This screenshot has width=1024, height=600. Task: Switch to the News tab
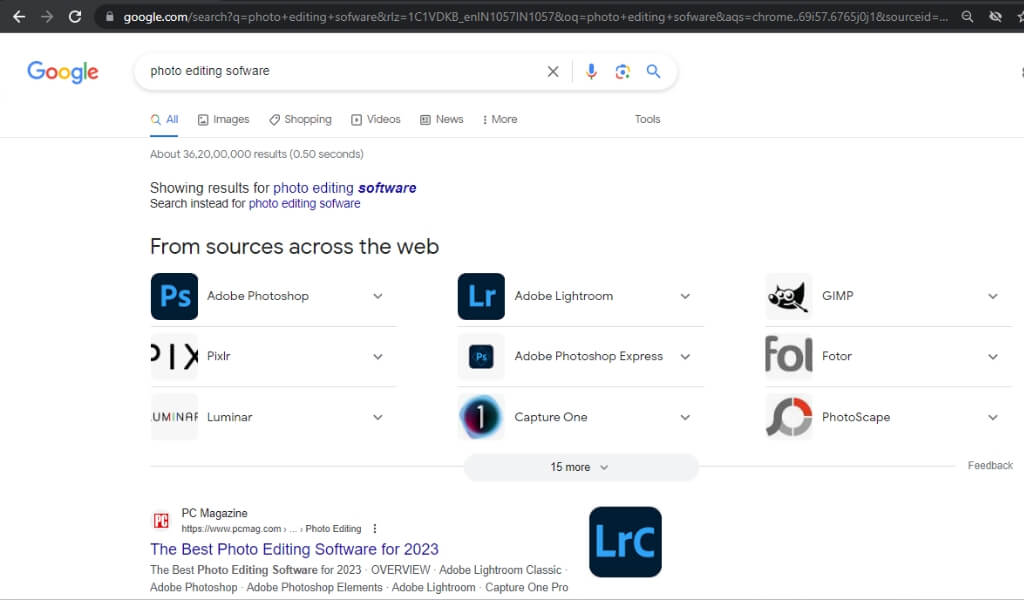[x=441, y=119]
